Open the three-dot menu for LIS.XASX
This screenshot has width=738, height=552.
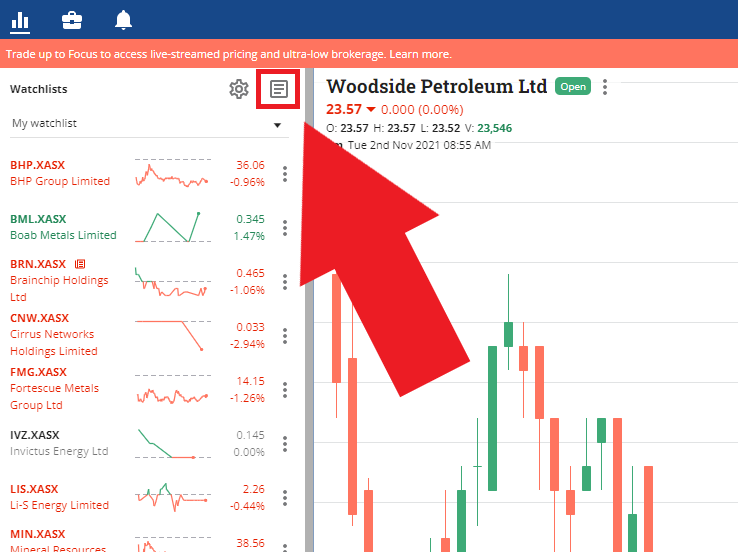point(285,498)
